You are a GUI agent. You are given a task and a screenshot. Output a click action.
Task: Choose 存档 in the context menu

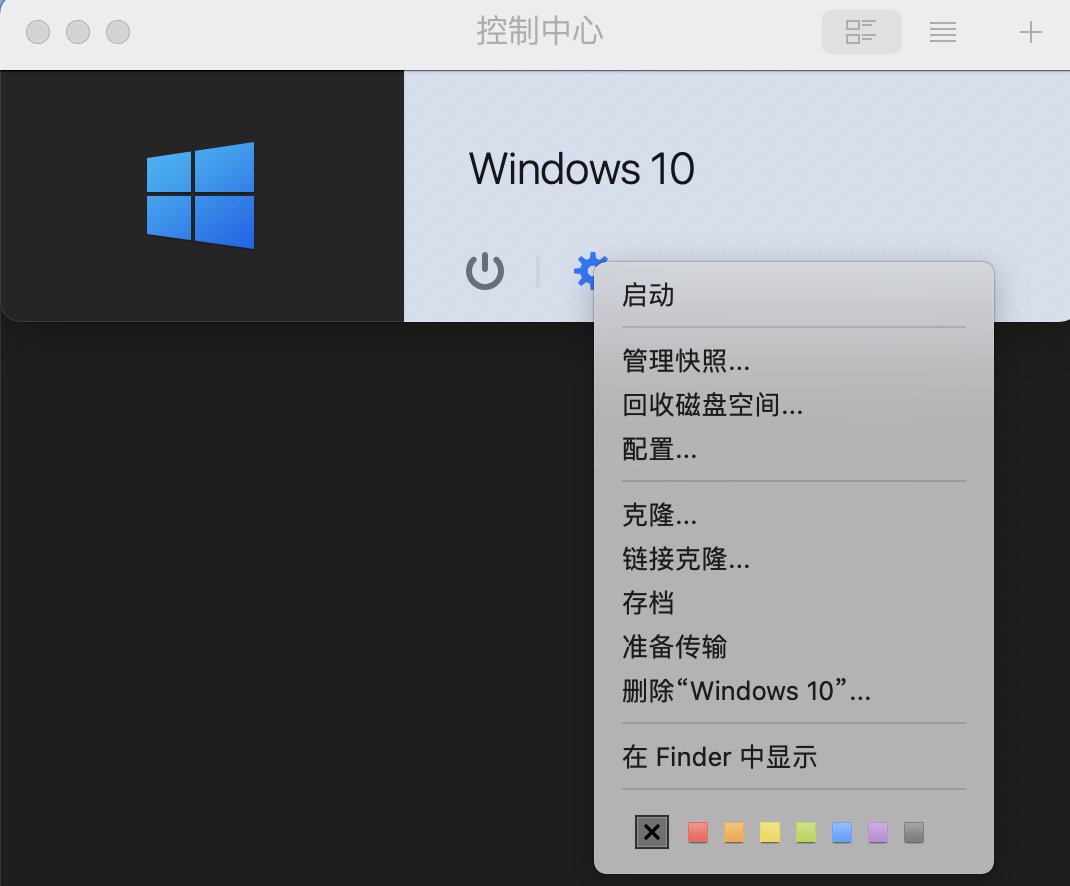794,603
